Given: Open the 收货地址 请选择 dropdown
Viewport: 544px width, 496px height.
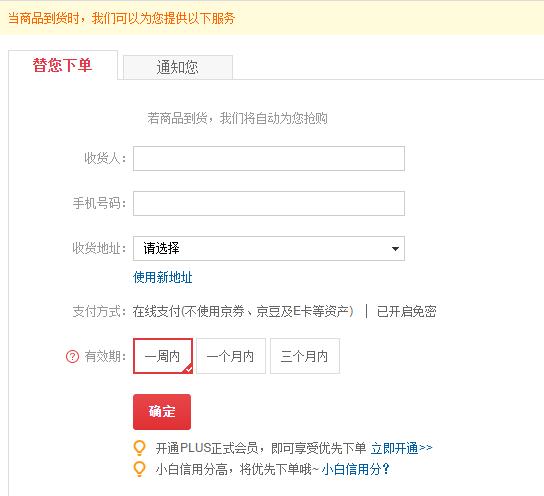Looking at the screenshot, I should coord(269,248).
